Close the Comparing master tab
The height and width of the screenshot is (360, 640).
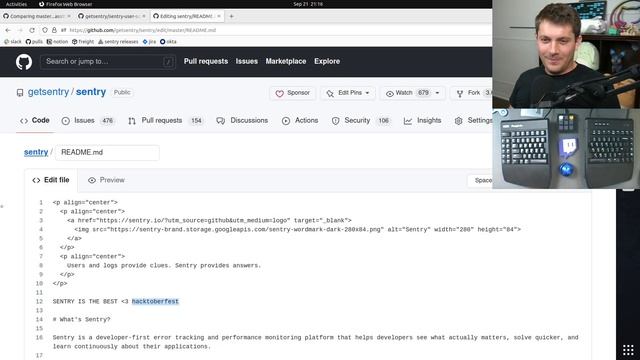point(69,16)
